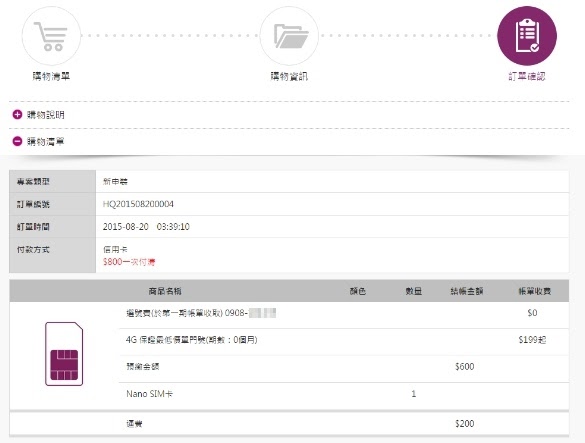Click the 結帳金額 column header

(467, 291)
